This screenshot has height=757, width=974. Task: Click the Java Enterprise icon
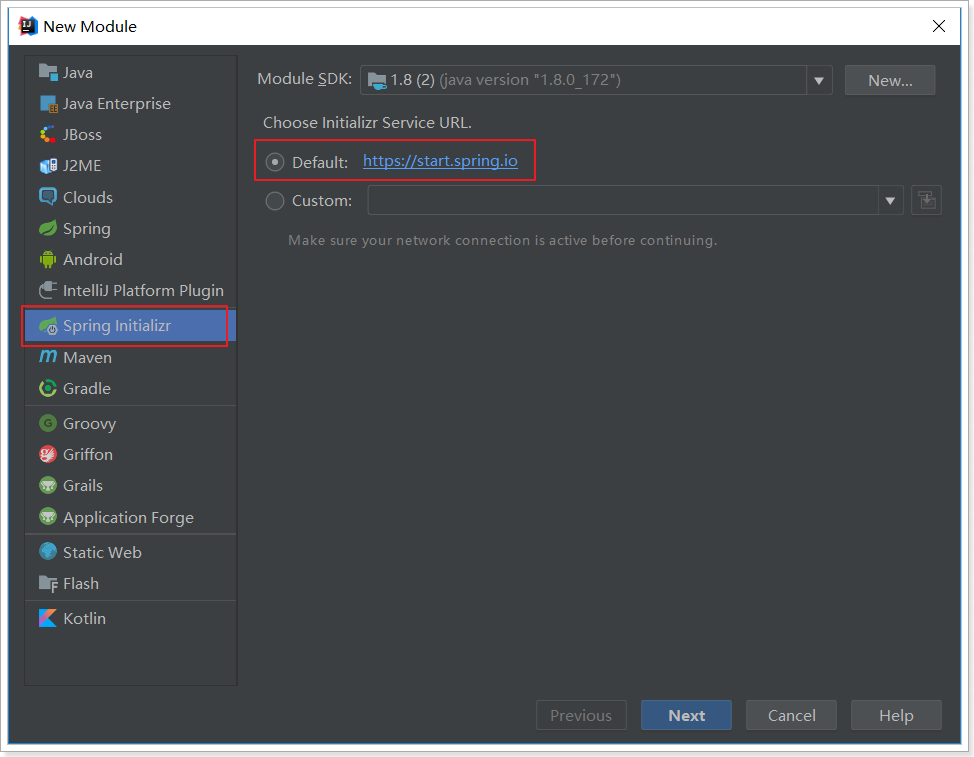(x=48, y=104)
